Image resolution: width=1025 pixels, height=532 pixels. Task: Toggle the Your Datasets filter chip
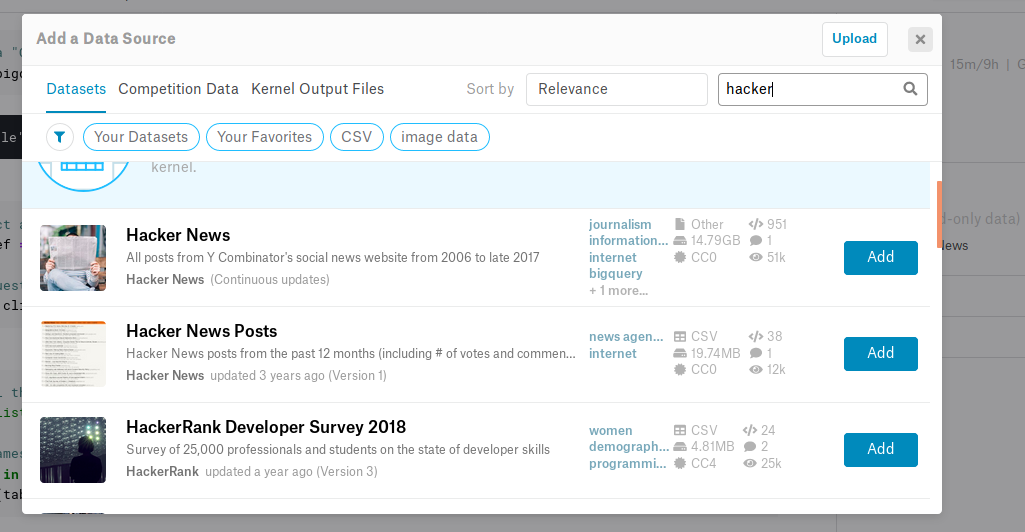click(141, 137)
